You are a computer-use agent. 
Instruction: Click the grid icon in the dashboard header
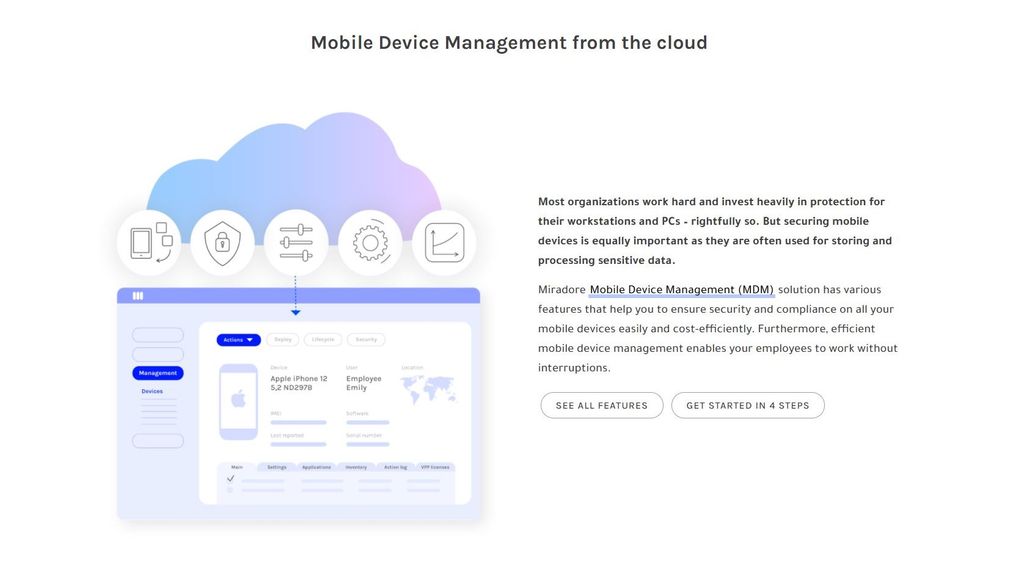pos(139,294)
